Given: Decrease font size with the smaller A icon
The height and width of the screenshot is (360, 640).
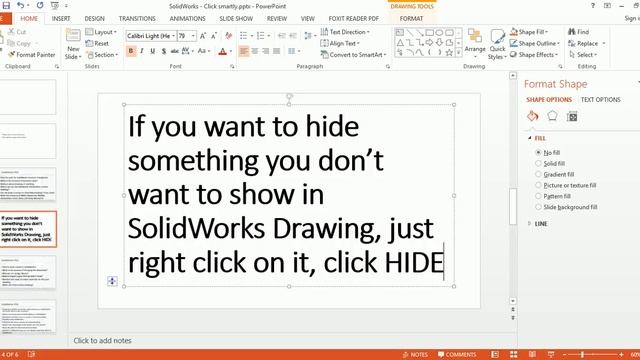Looking at the screenshot, I should click(x=214, y=36).
